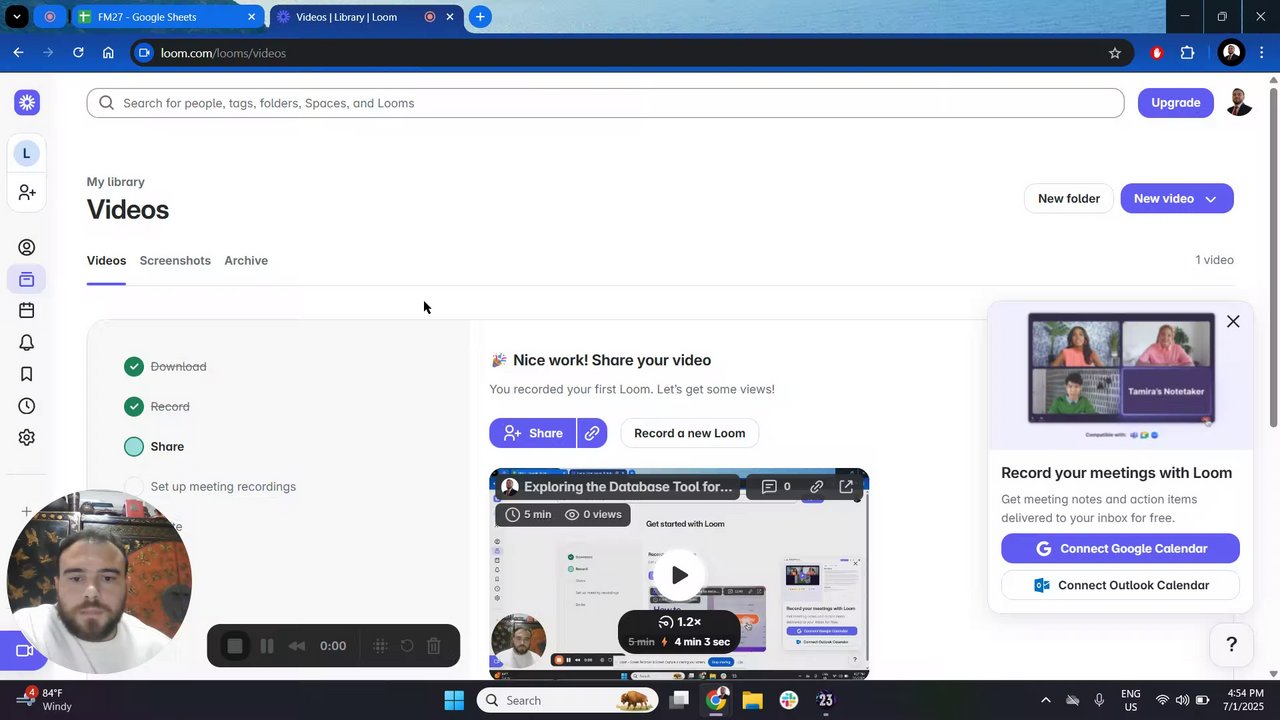Expand the New video dropdown
Screen dimensions: 1280x720
(1211, 199)
